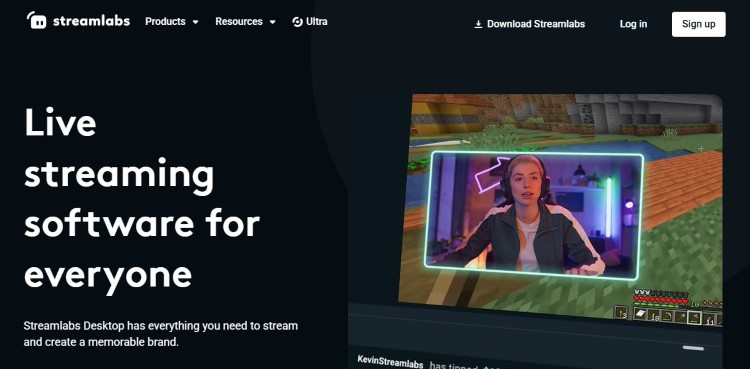
Task: Expand the Resources dropdown arrow
Action: point(273,22)
